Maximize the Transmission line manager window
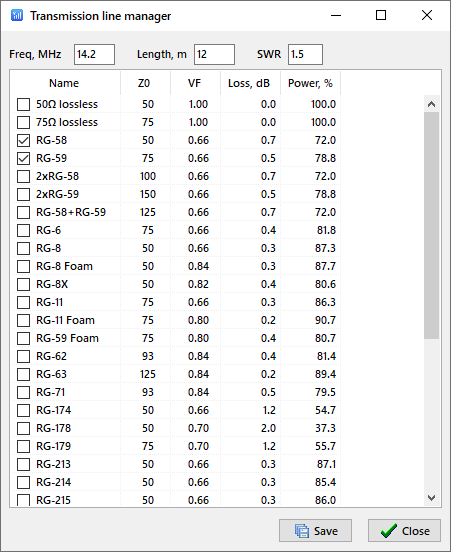This screenshot has width=451, height=552. (x=381, y=15)
